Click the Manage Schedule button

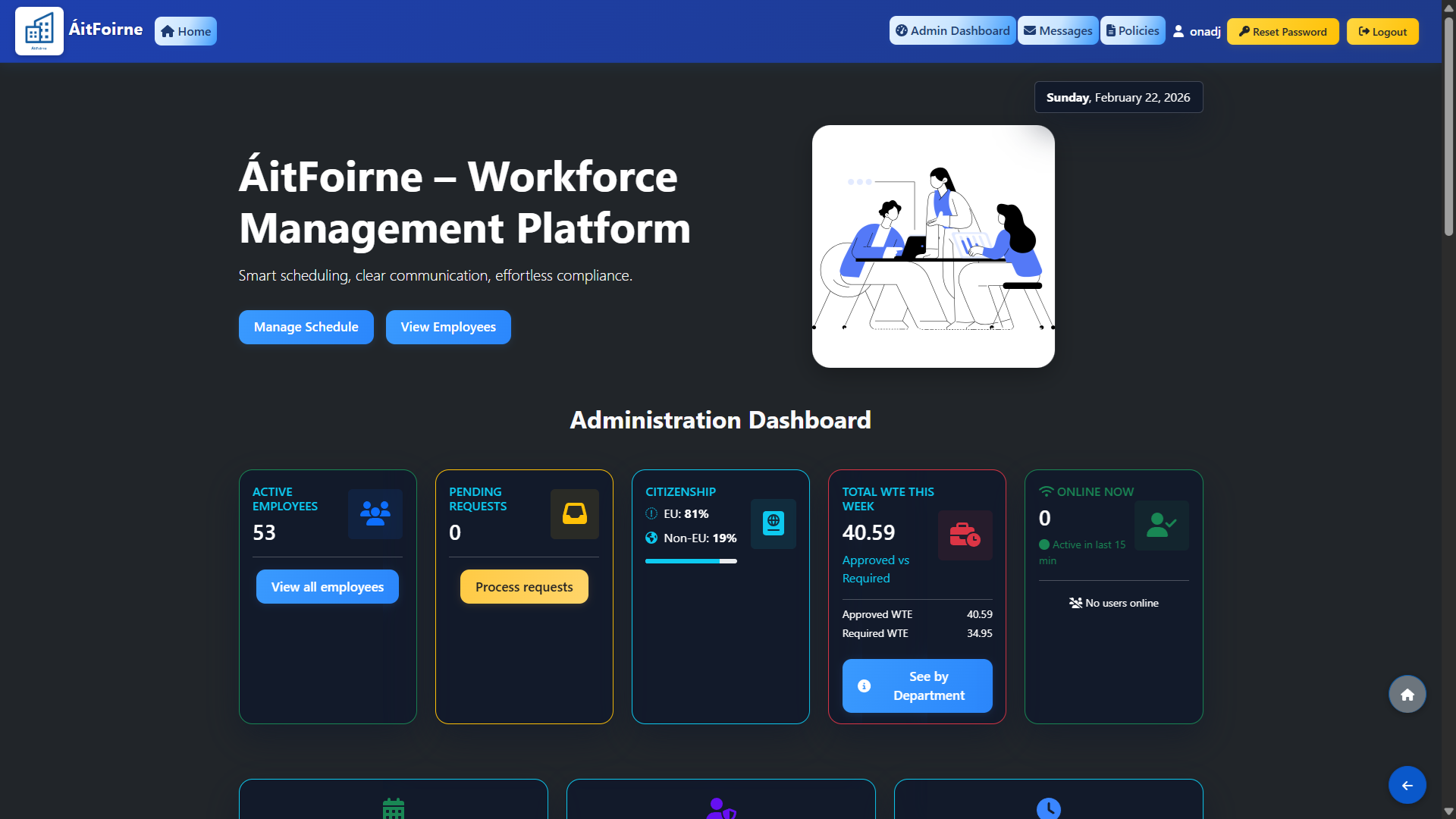(306, 327)
